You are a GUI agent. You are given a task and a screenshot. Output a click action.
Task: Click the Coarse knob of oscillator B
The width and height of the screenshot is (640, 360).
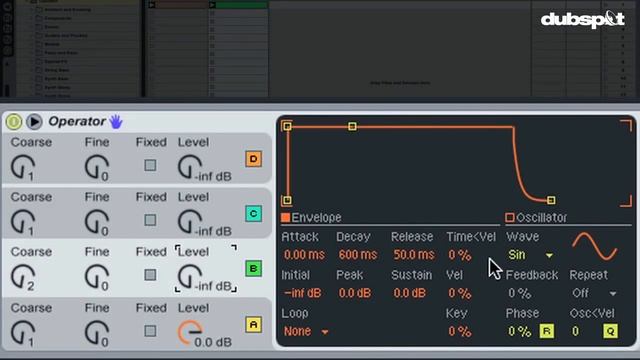tap(23, 277)
